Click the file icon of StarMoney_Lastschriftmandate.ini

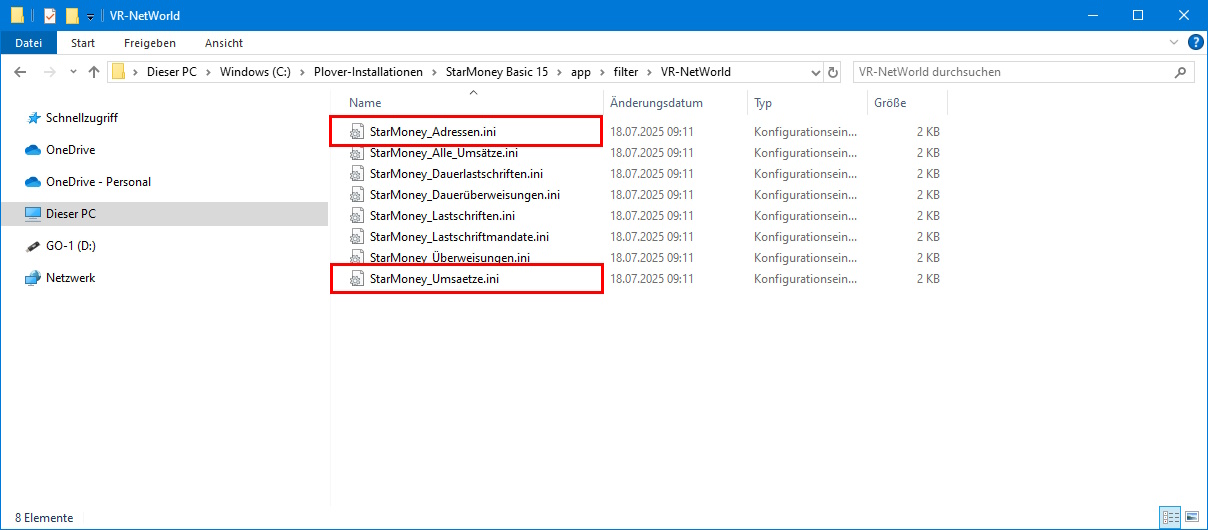coord(357,236)
